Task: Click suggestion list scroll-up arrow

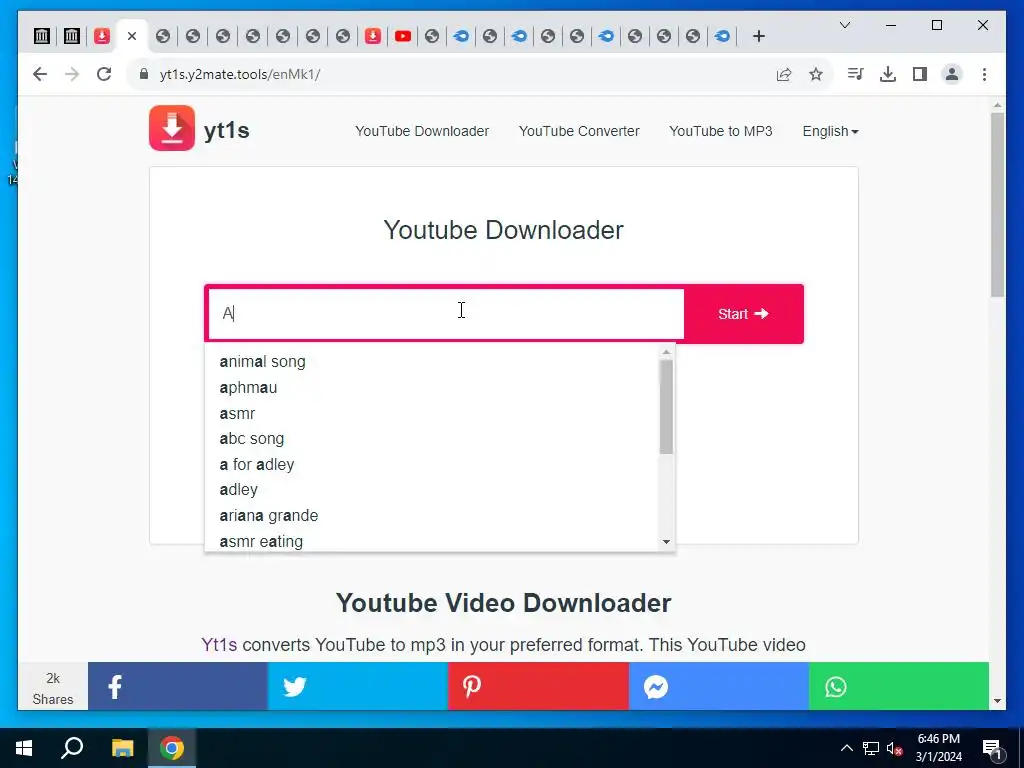Action: point(666,352)
